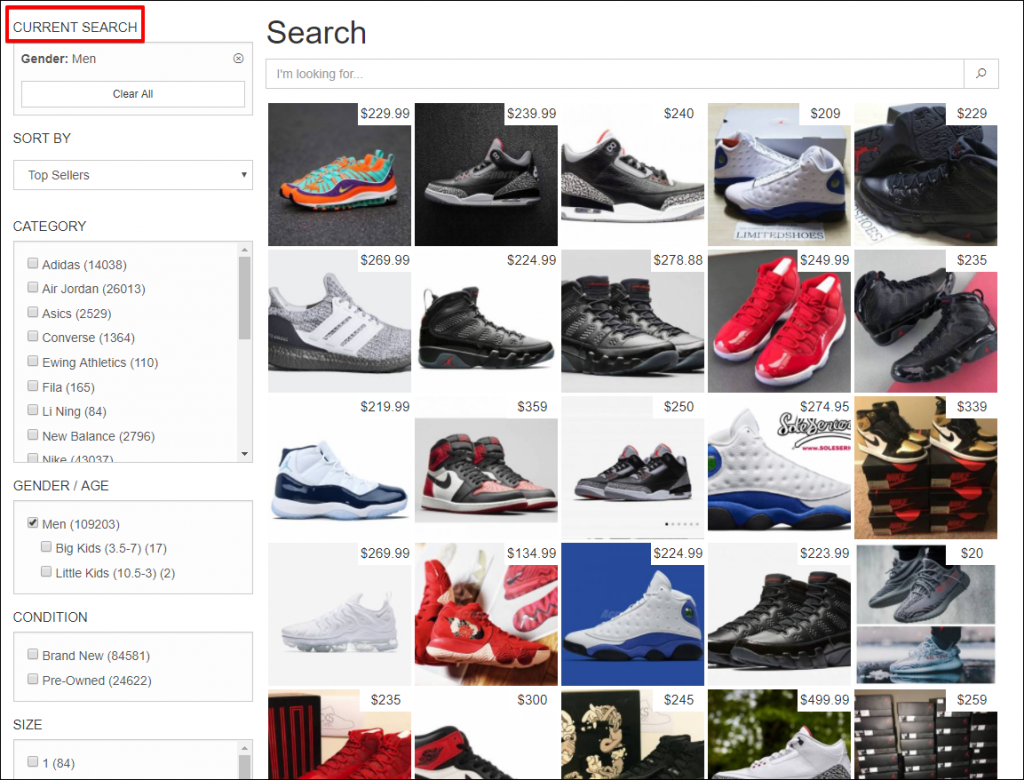Open the $209 white and blue Jordan listing

(x=779, y=174)
